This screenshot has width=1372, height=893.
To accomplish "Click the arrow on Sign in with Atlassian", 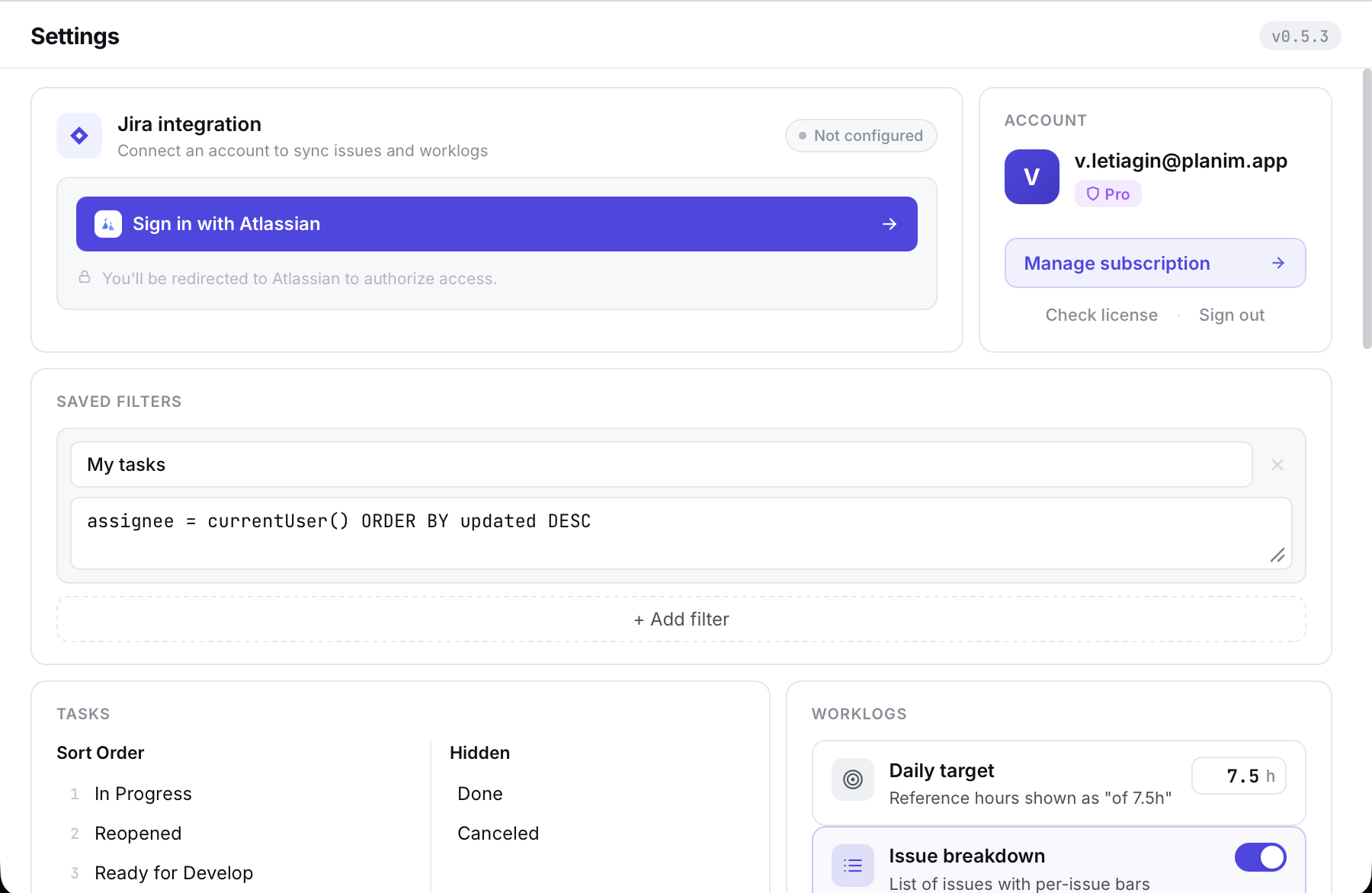I will (x=890, y=224).
